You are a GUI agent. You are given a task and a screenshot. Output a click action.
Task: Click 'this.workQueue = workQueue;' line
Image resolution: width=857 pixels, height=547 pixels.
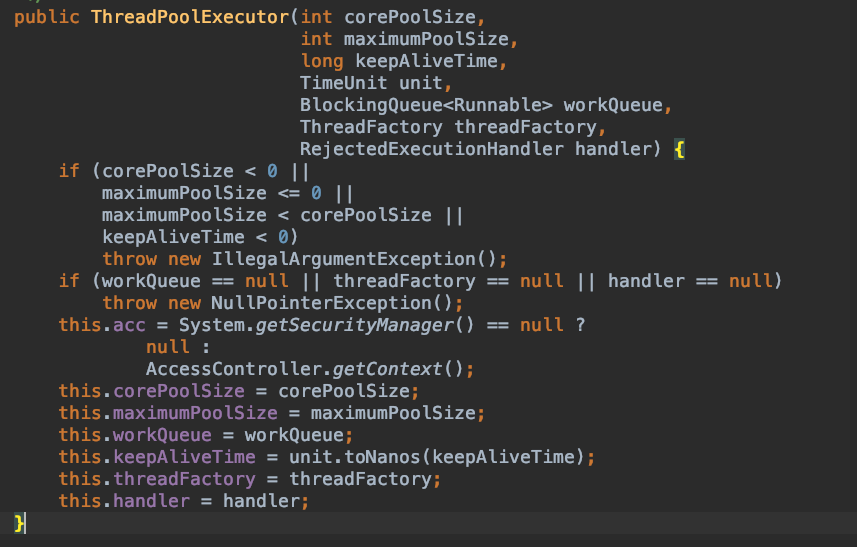tap(206, 435)
